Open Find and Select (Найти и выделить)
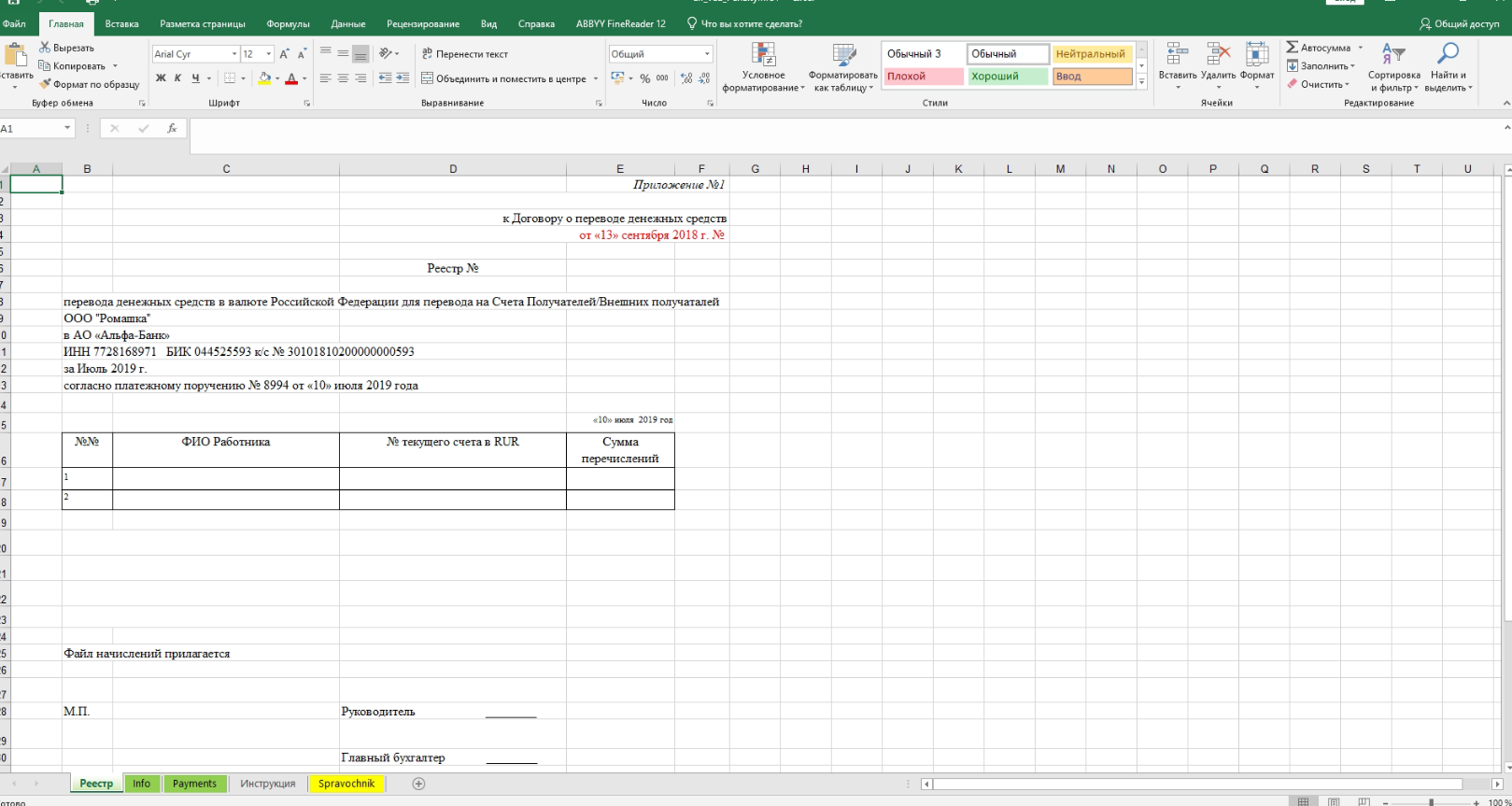 [x=1448, y=67]
